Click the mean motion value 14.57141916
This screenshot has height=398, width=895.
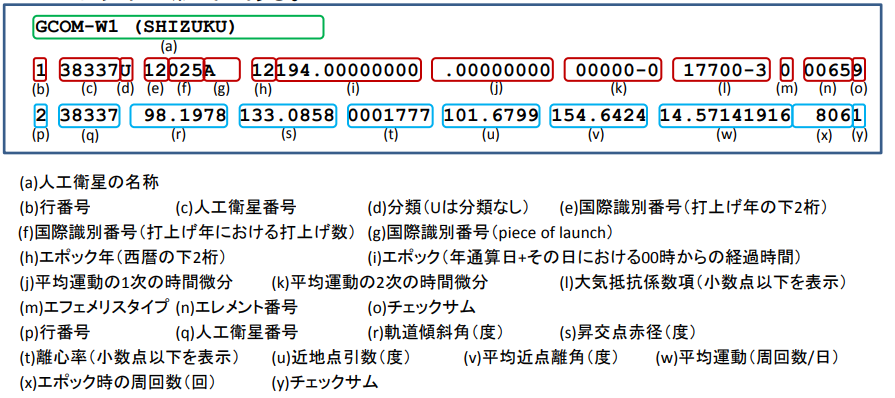click(726, 115)
